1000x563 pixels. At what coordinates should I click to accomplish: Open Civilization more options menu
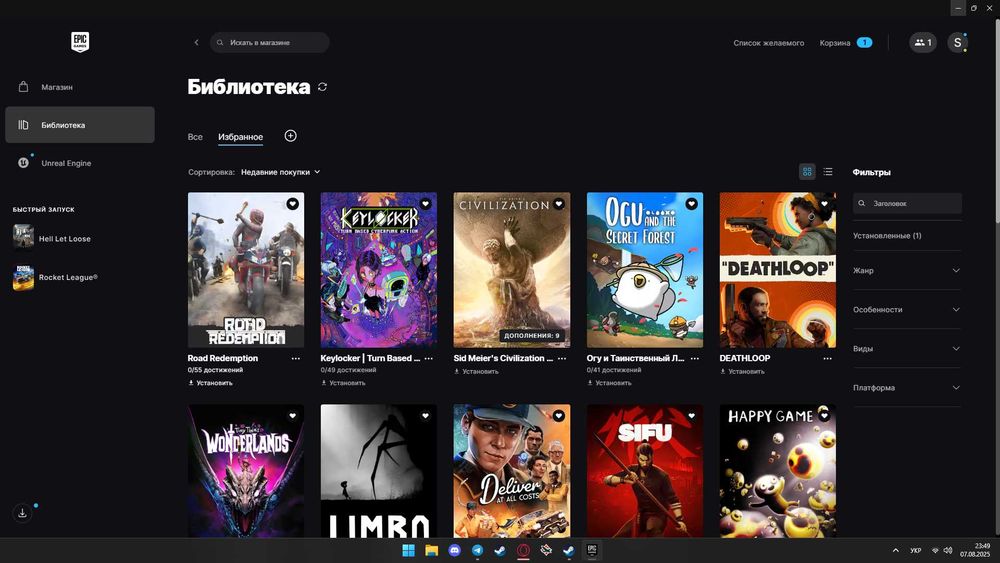pyautogui.click(x=562, y=358)
